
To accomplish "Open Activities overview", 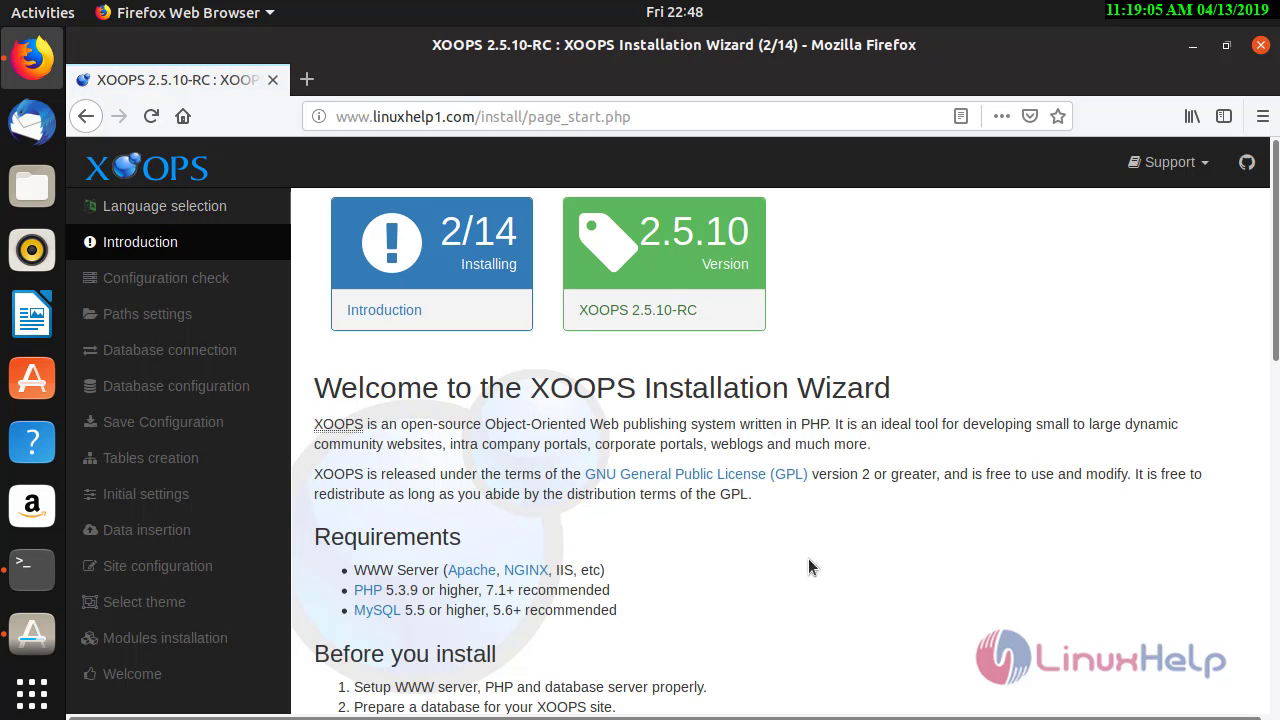I will click(42, 12).
